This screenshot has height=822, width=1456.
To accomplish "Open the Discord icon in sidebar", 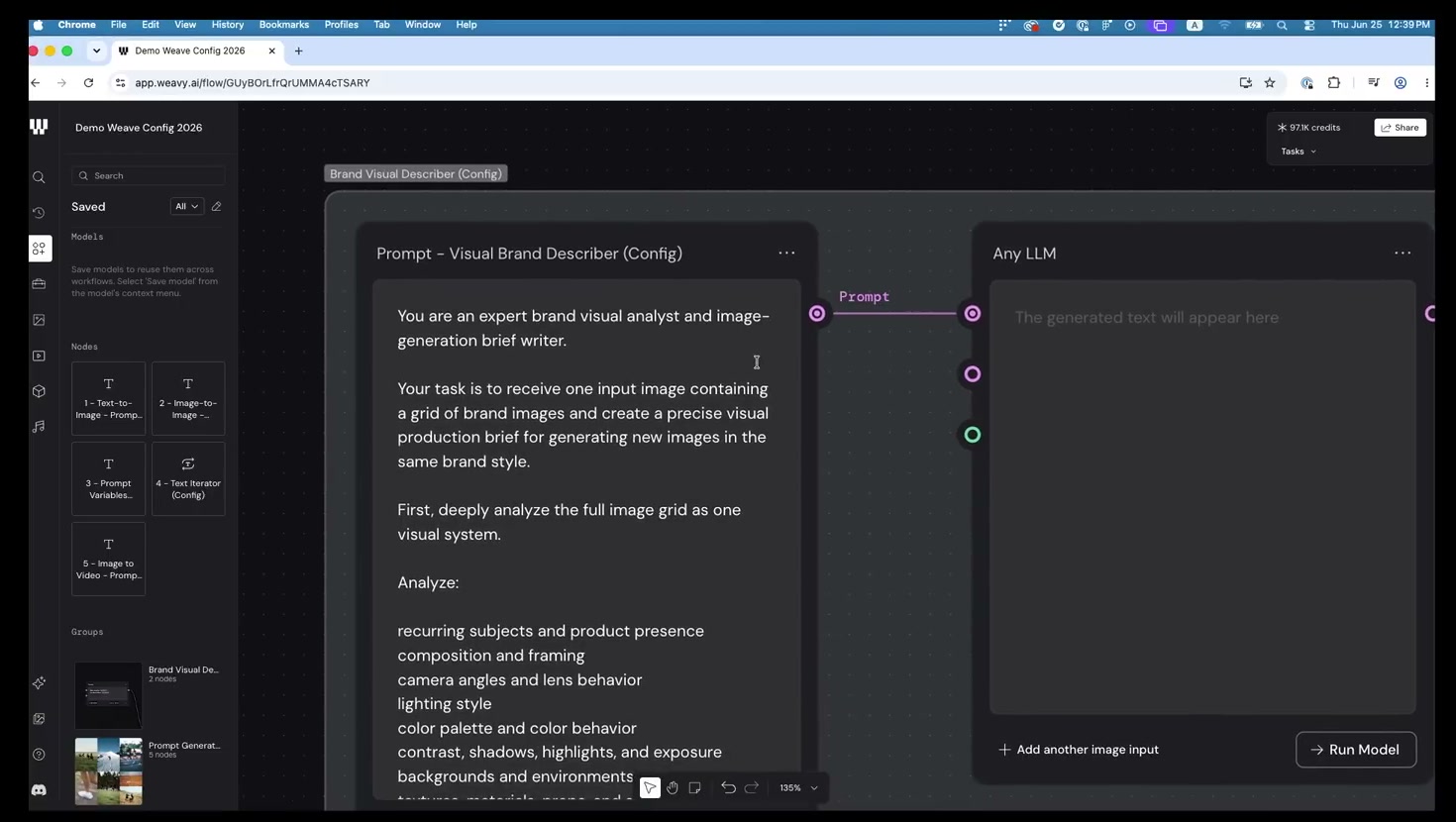I will pos(39,790).
